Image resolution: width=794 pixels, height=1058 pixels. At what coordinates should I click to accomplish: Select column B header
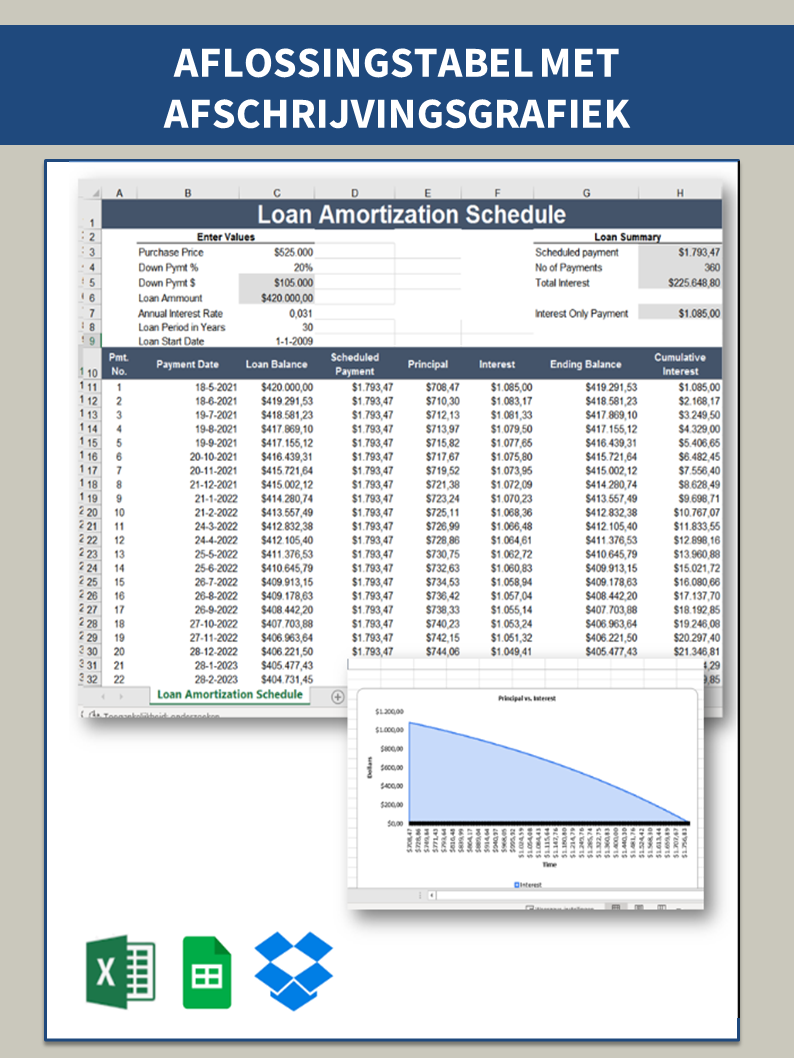click(x=187, y=193)
